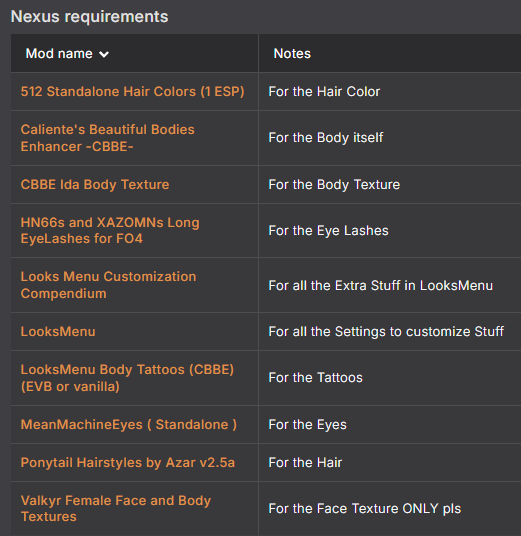521x536 pixels.
Task: Select note 'For all the Extra Stuff in LooksMenu'
Action: (x=380, y=285)
